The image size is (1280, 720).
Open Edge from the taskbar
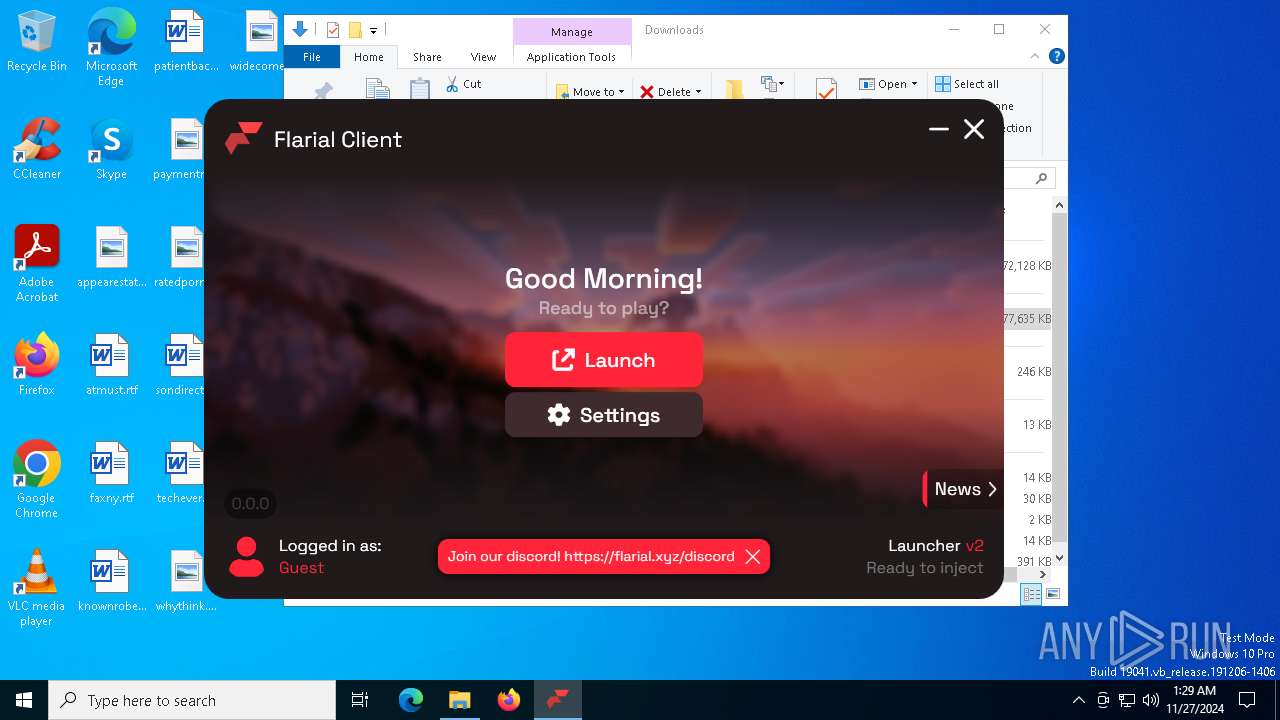point(411,700)
